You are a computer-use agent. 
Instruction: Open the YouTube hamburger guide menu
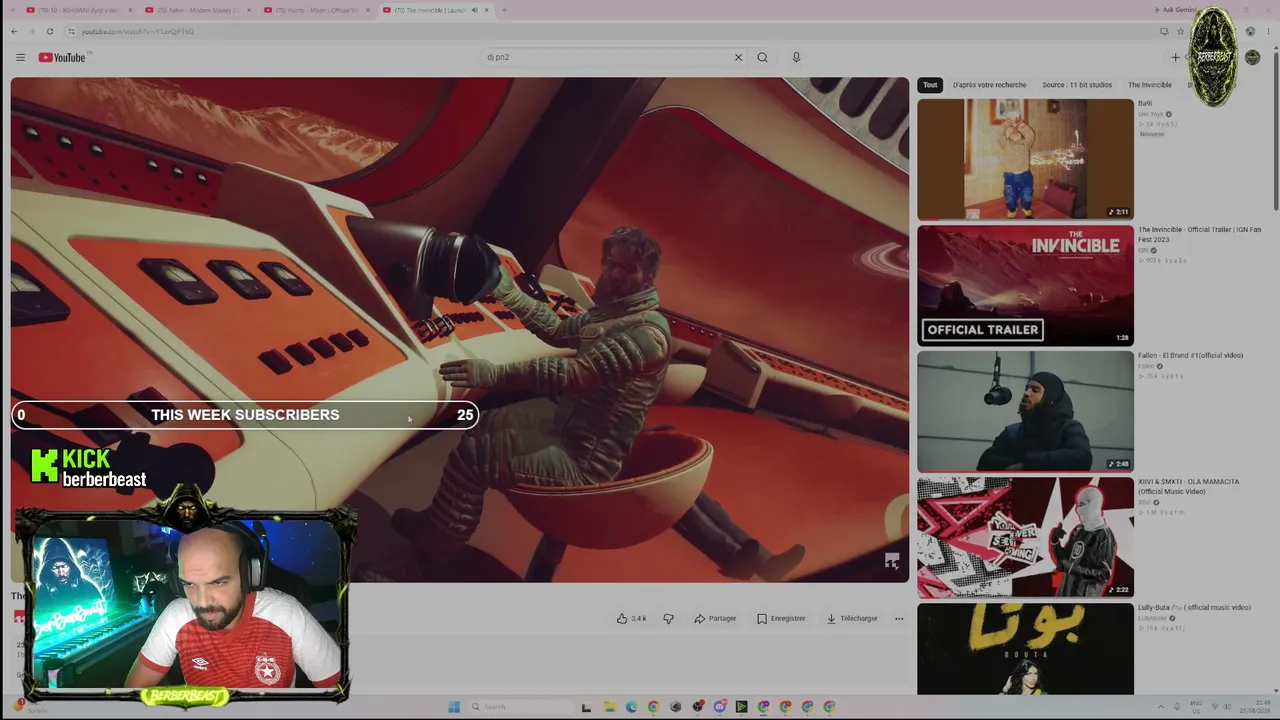[x=20, y=57]
